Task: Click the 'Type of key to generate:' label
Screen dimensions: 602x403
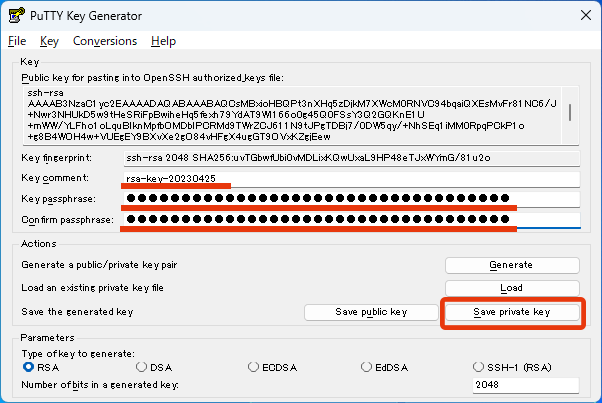Action: [x=78, y=353]
